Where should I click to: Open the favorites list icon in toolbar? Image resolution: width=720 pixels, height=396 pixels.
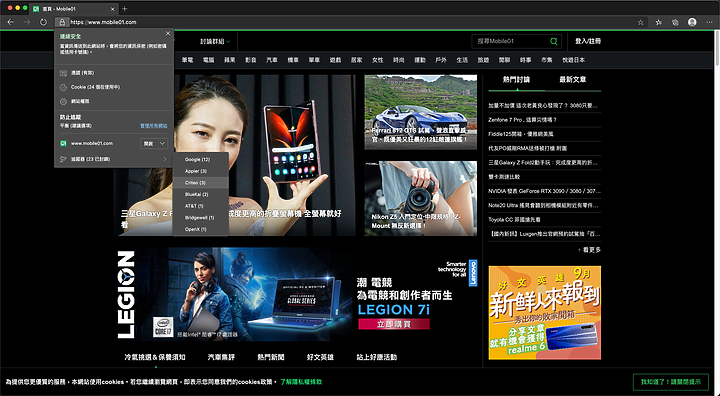click(x=658, y=22)
